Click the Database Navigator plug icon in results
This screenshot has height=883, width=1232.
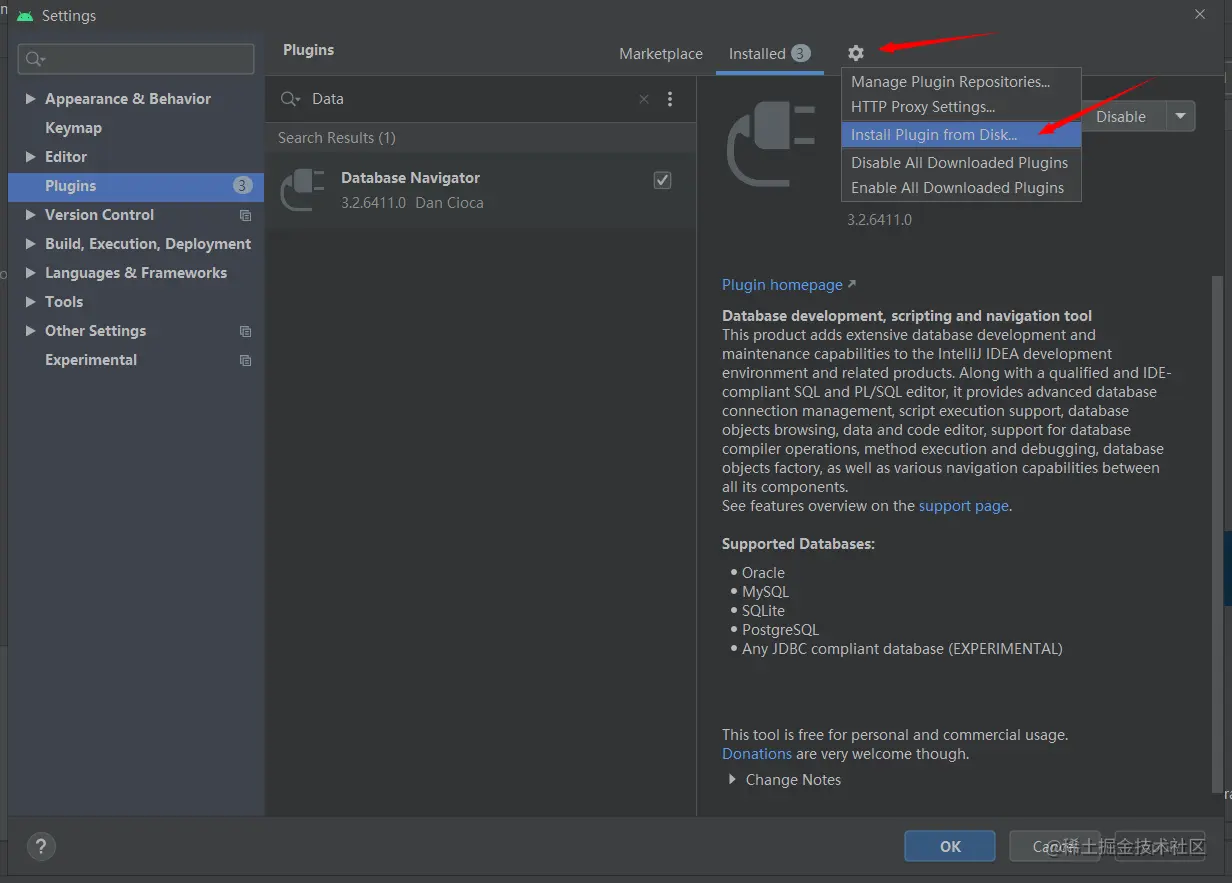coord(302,189)
